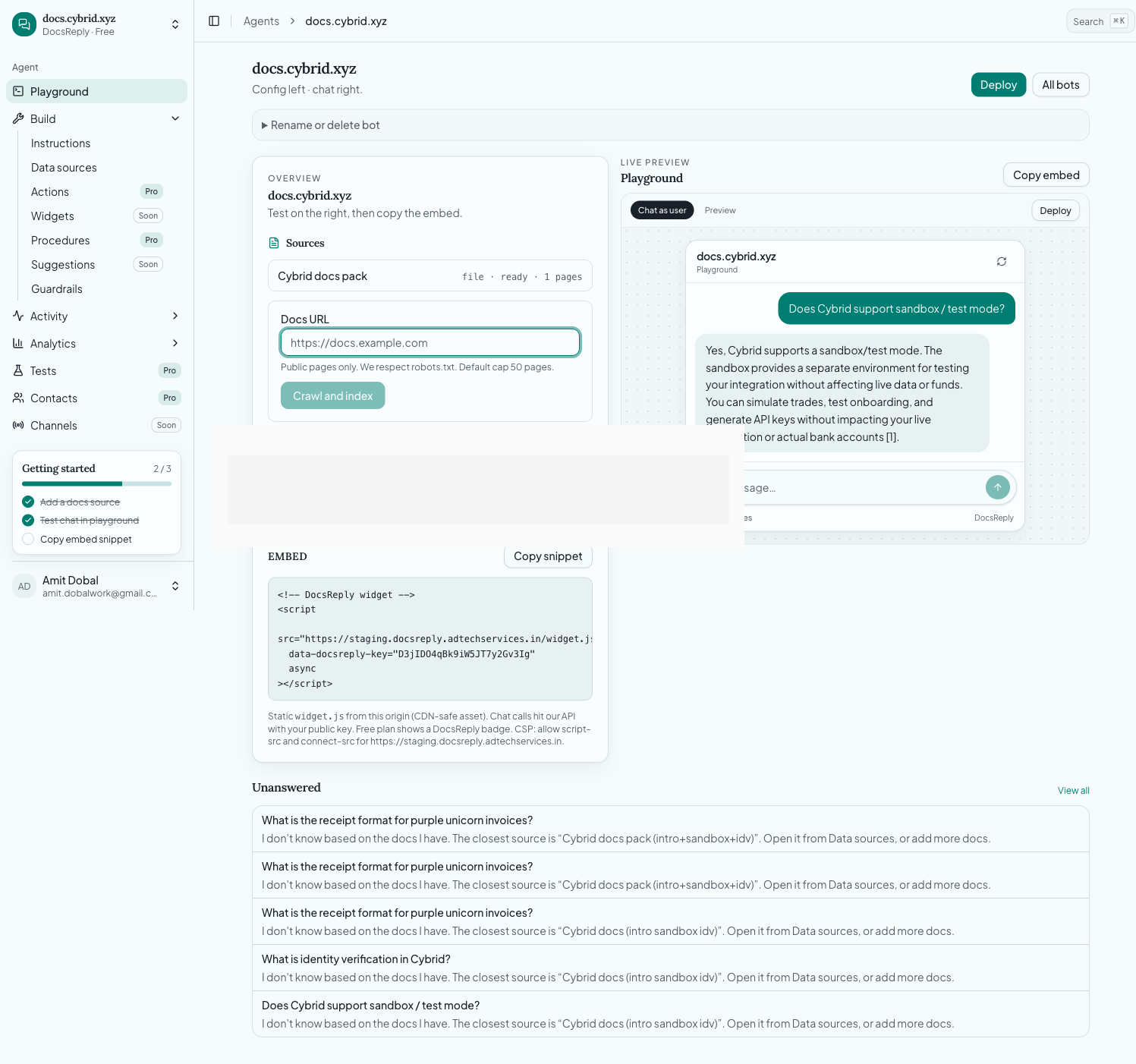Reset chat with the refresh icon
1136x1064 pixels.
[x=1002, y=262]
